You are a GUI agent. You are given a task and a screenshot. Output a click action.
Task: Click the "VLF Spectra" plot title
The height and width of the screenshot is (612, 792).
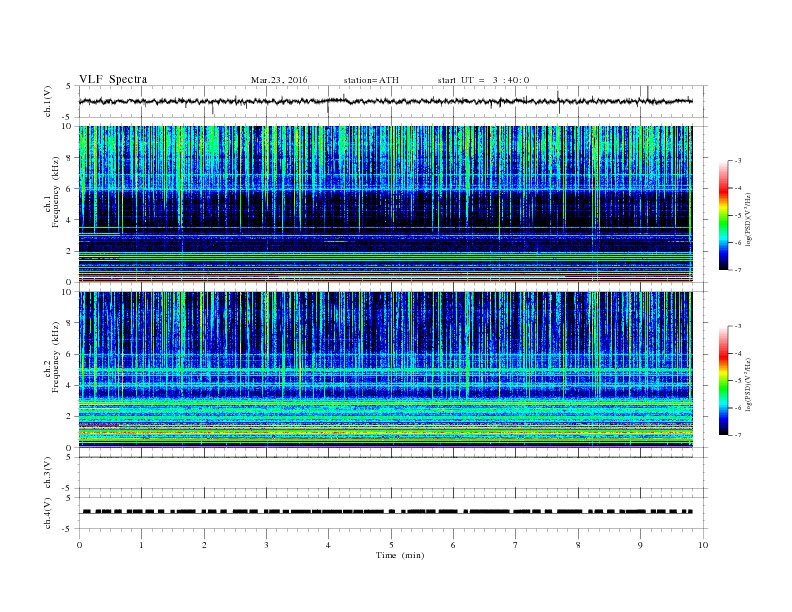pyautogui.click(x=113, y=79)
